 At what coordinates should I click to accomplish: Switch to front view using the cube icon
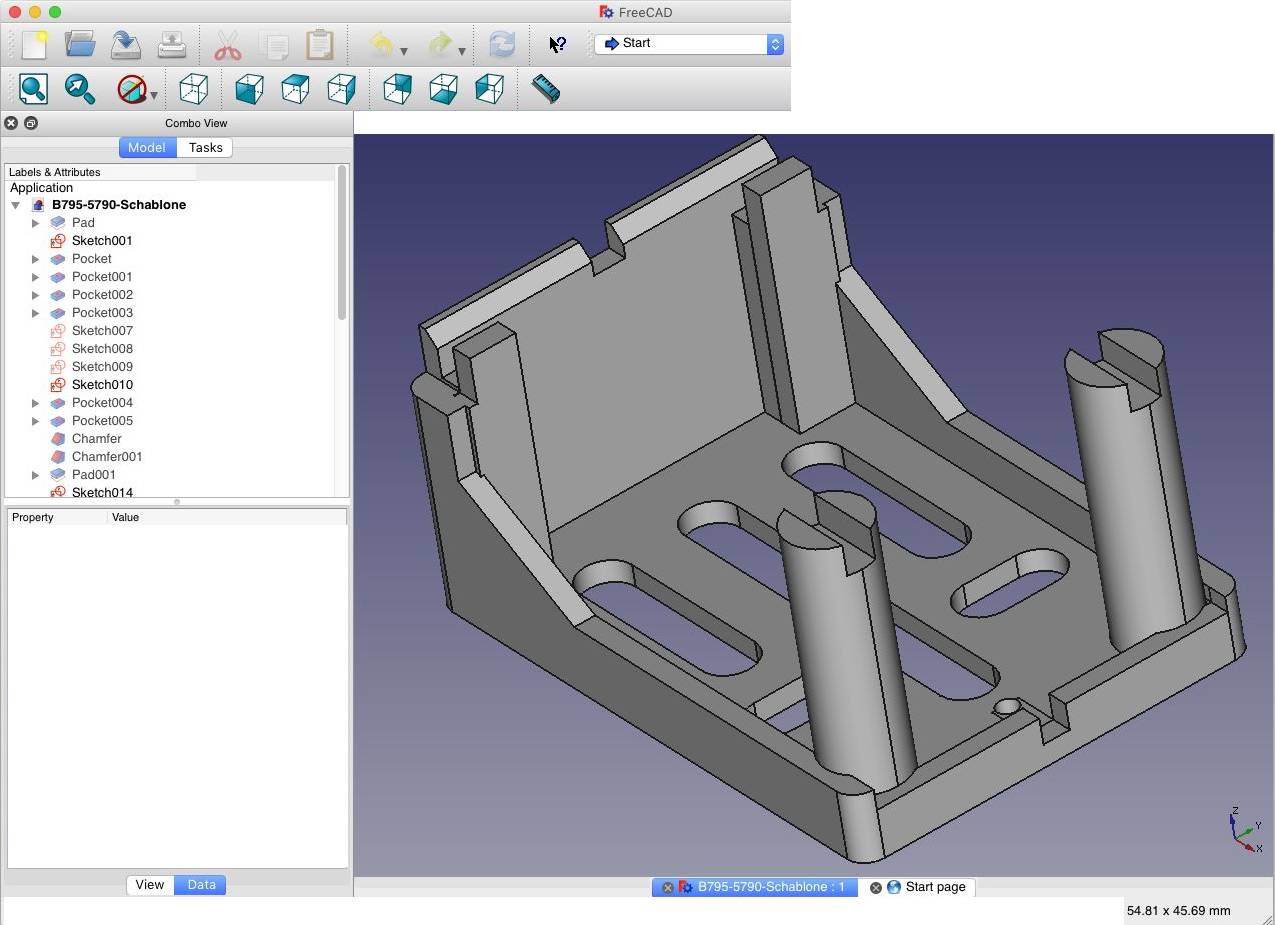pos(249,89)
